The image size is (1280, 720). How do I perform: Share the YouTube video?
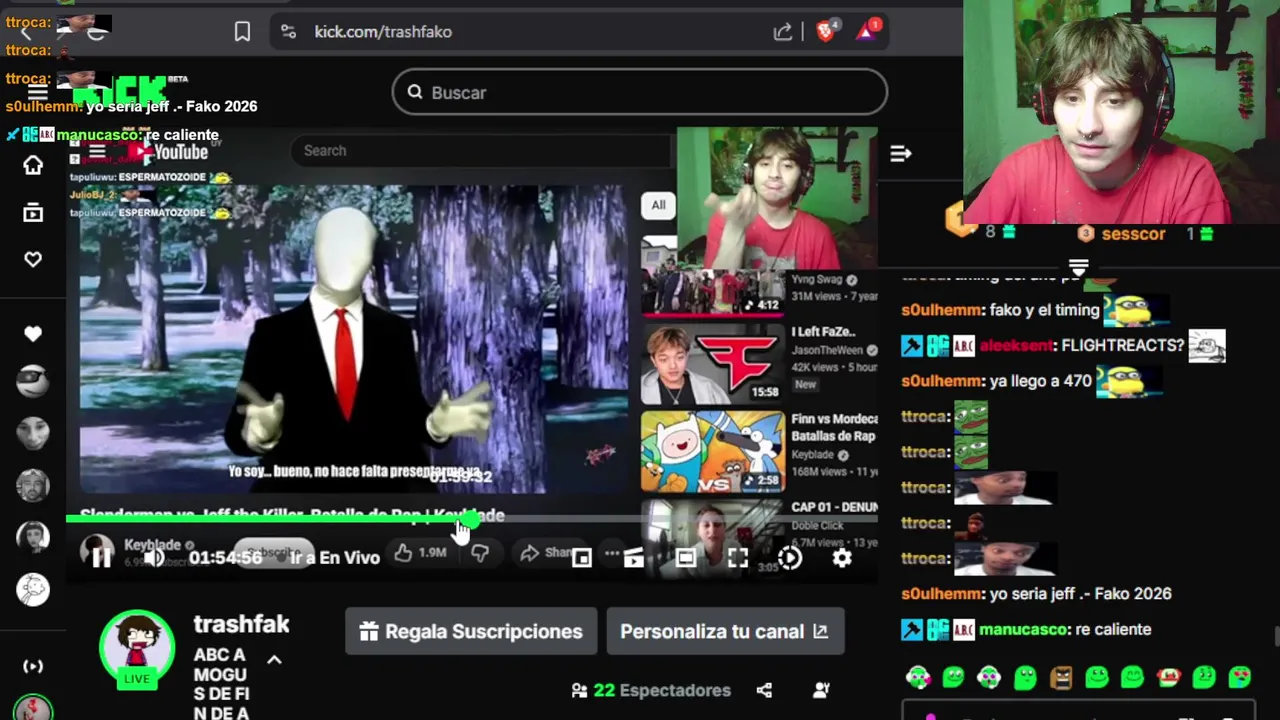pyautogui.click(x=546, y=553)
